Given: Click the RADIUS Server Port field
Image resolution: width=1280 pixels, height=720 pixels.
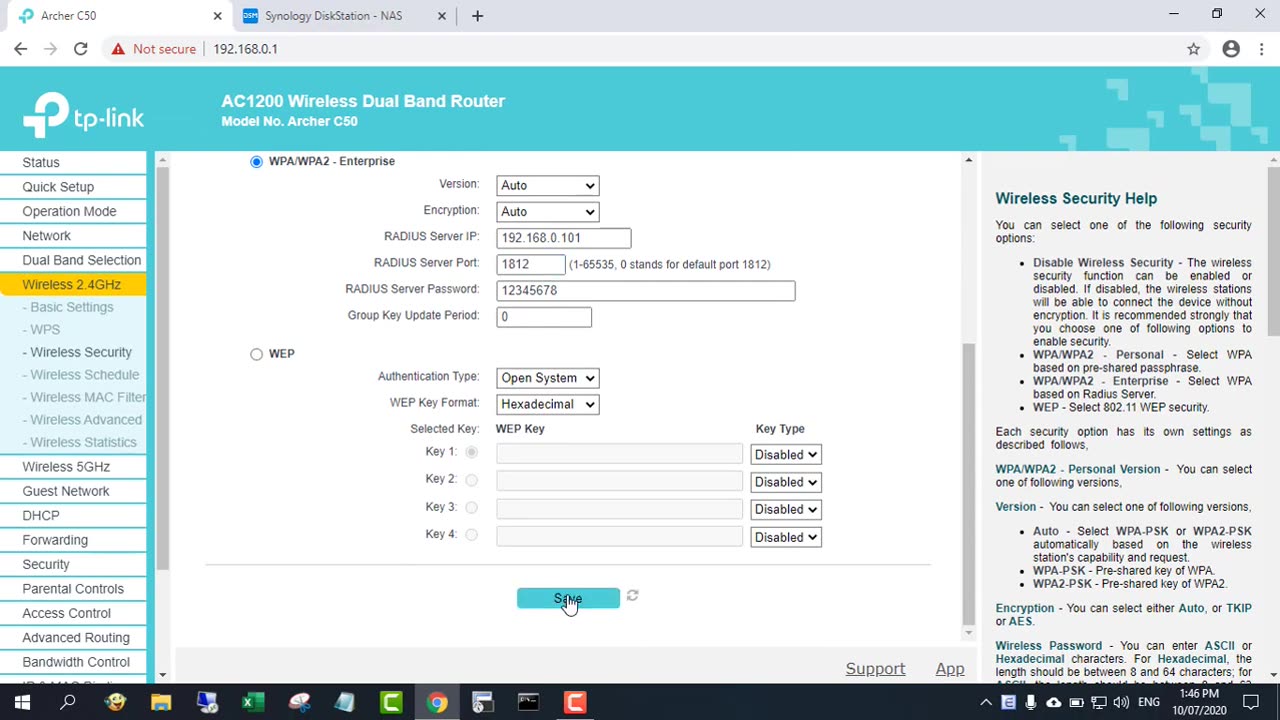Looking at the screenshot, I should click(530, 264).
